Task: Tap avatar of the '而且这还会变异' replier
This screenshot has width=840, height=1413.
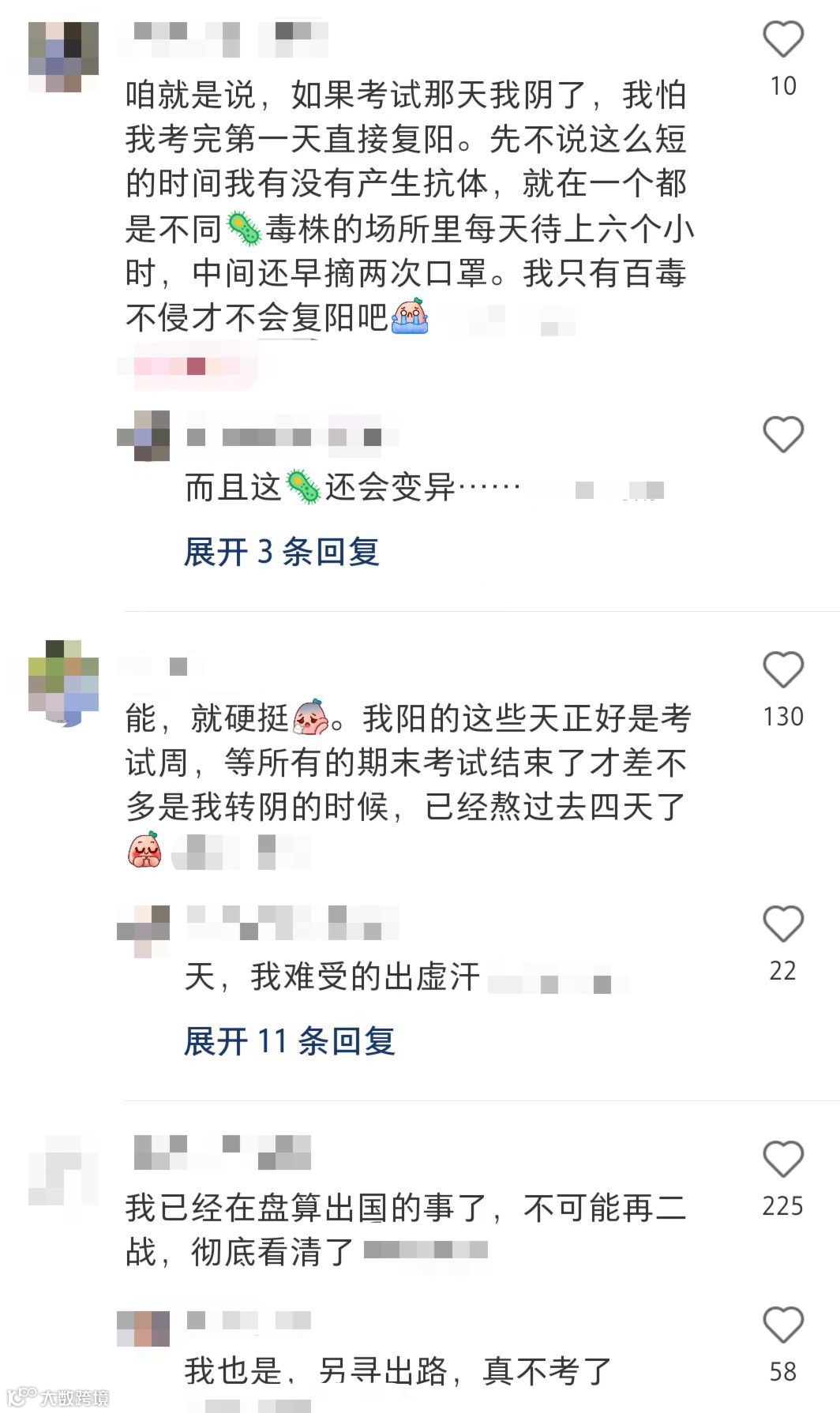Action: [x=144, y=436]
